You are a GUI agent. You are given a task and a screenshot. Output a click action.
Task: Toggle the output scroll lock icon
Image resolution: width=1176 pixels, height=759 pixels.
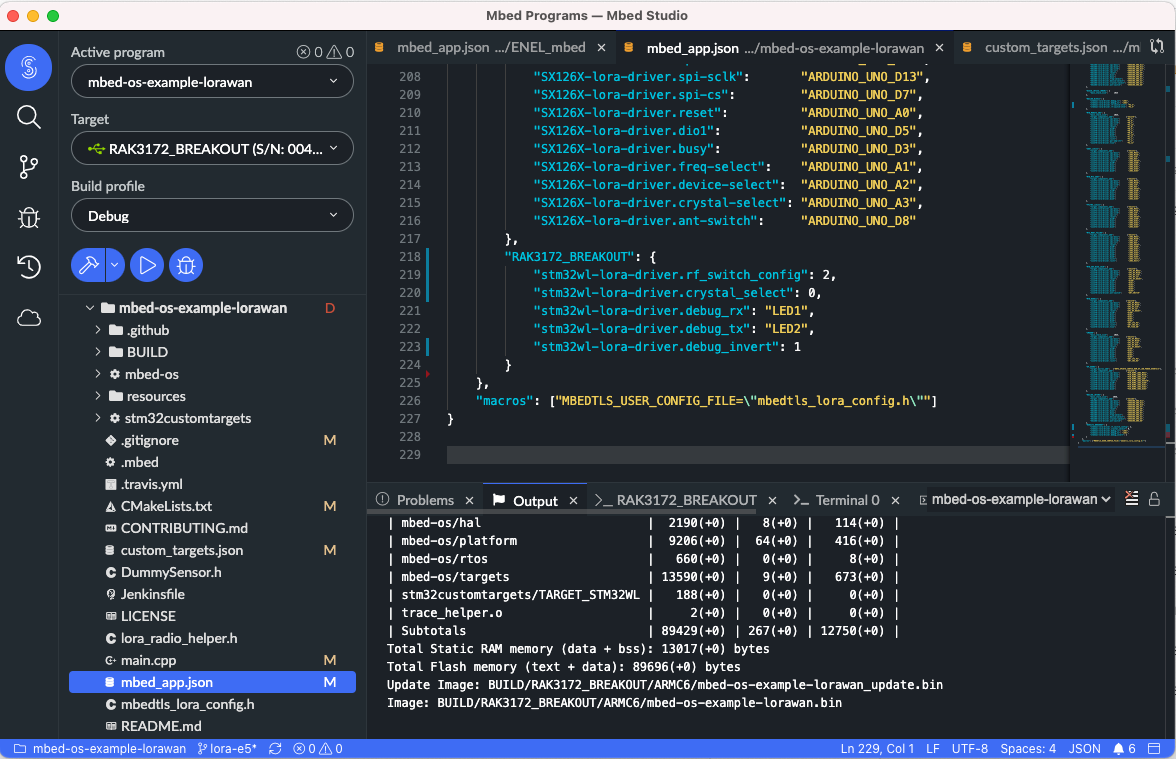(1154, 499)
